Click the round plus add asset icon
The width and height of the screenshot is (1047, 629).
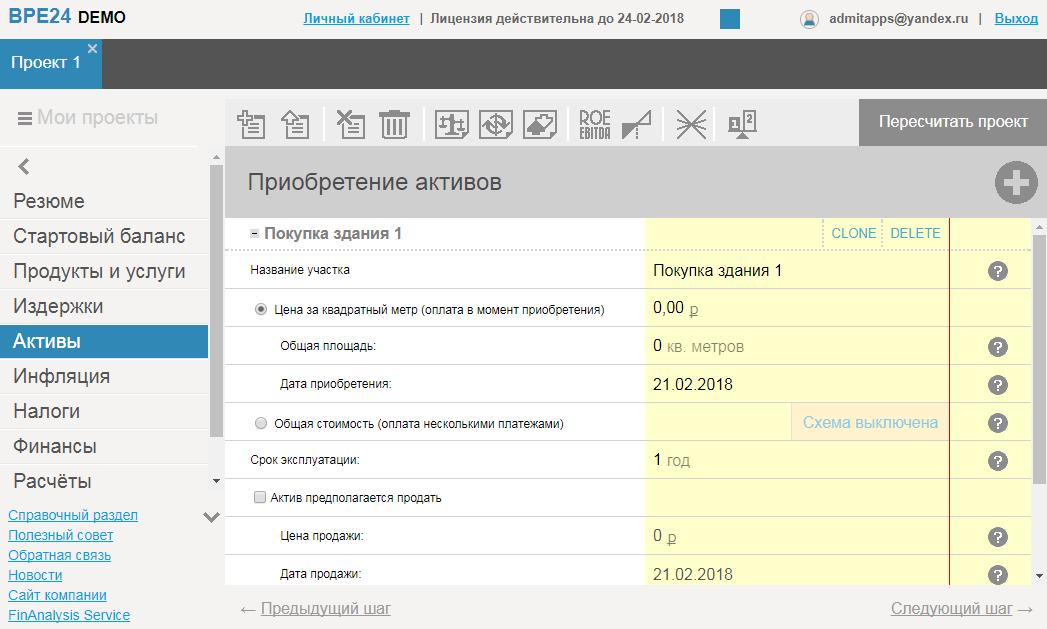1015,183
